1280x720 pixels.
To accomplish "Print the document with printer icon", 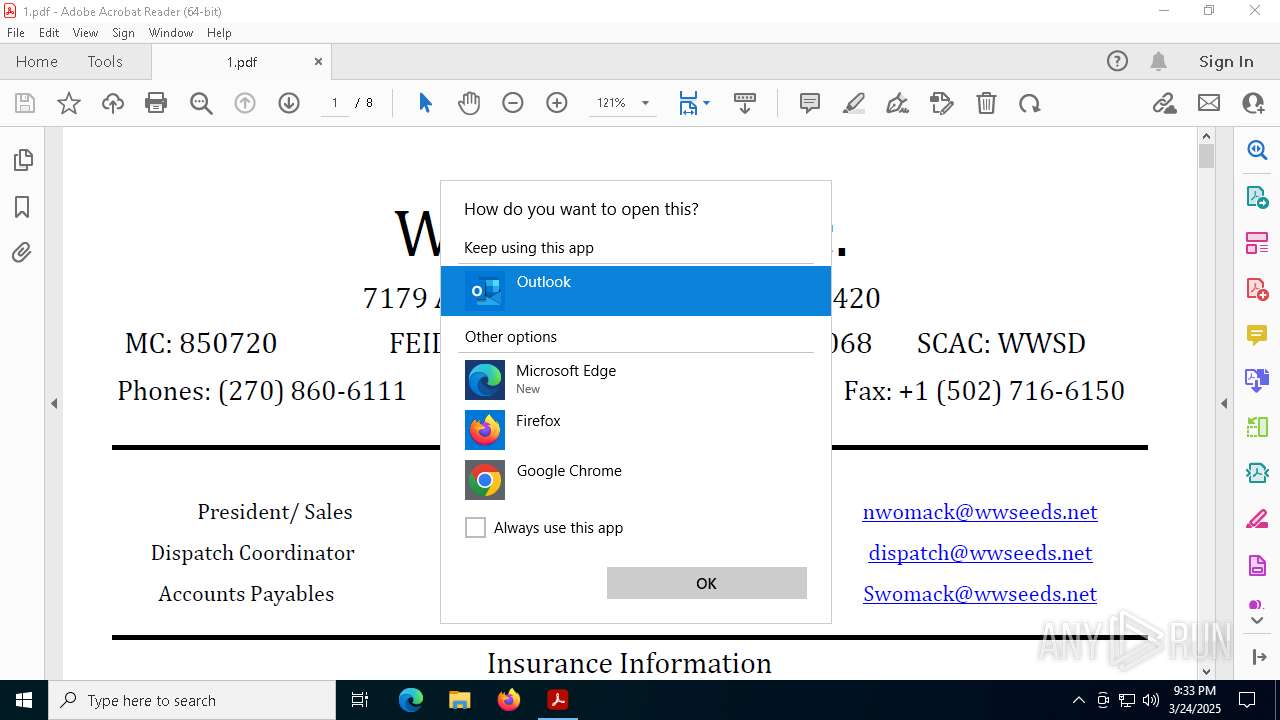I will 156,103.
